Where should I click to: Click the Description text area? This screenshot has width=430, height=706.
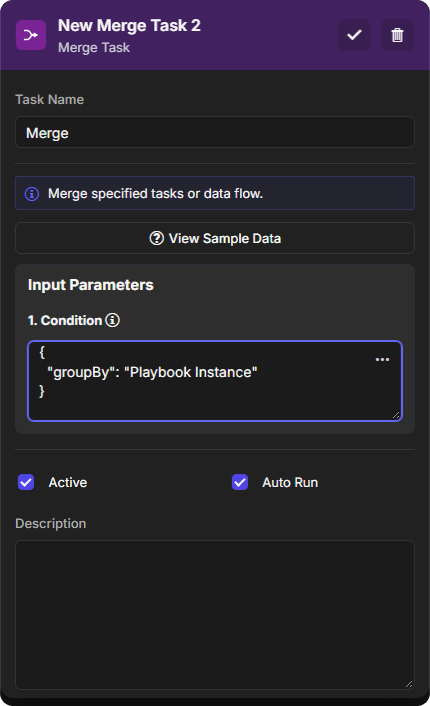coord(215,615)
